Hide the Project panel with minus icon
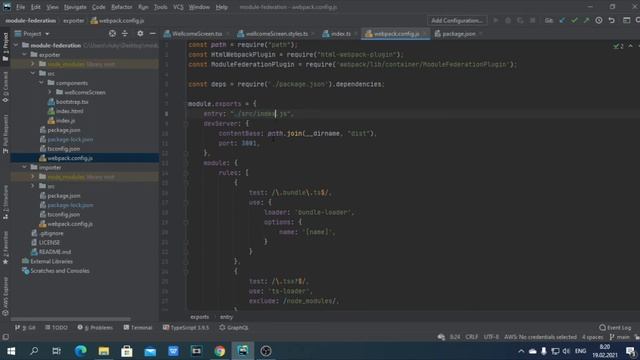640x360 pixels. coord(152,34)
